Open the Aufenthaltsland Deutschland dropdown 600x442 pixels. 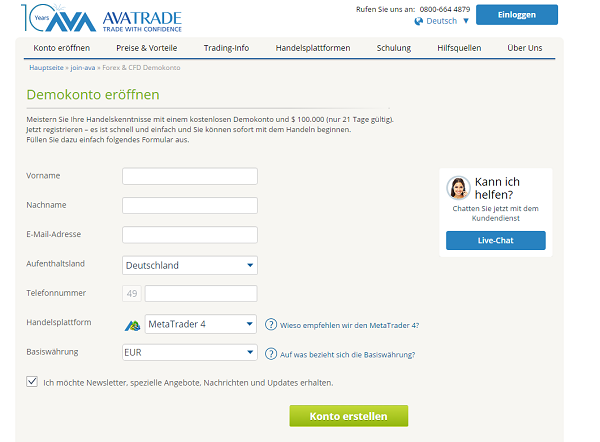(x=190, y=265)
